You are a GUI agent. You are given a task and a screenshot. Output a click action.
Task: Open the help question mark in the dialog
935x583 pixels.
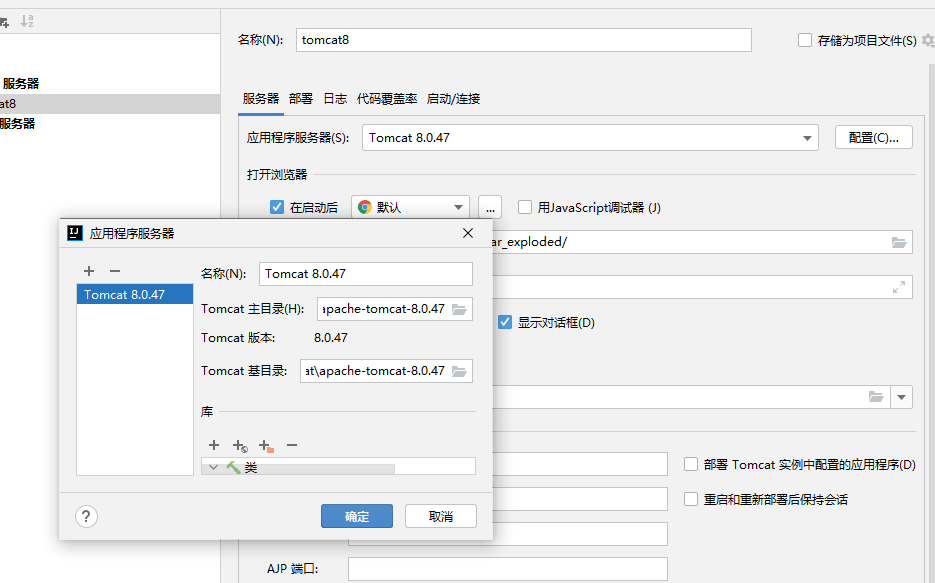click(86, 516)
